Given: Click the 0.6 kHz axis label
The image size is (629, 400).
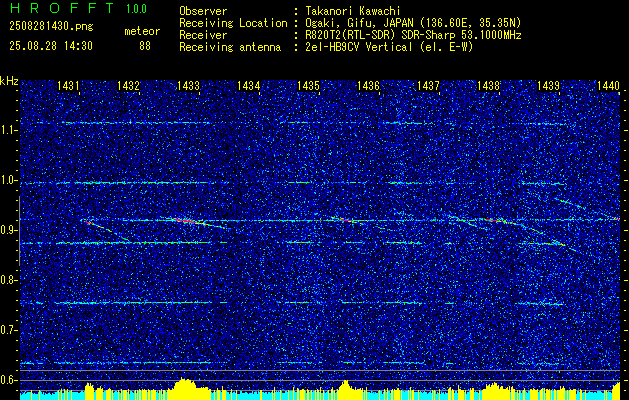Looking at the screenshot, I should coord(8,380).
